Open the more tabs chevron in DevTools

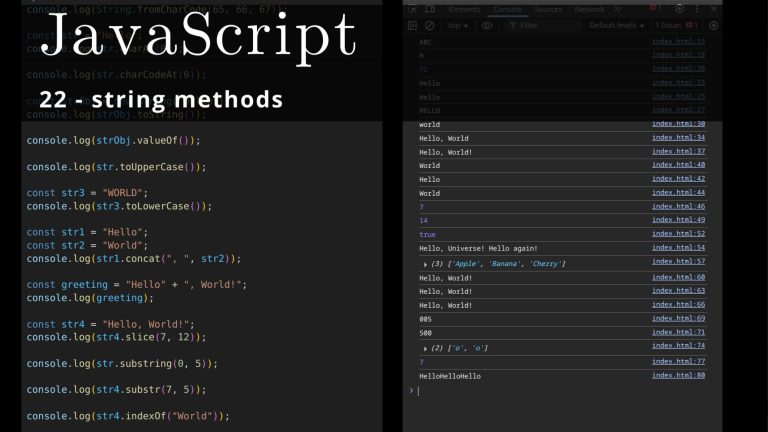point(617,9)
